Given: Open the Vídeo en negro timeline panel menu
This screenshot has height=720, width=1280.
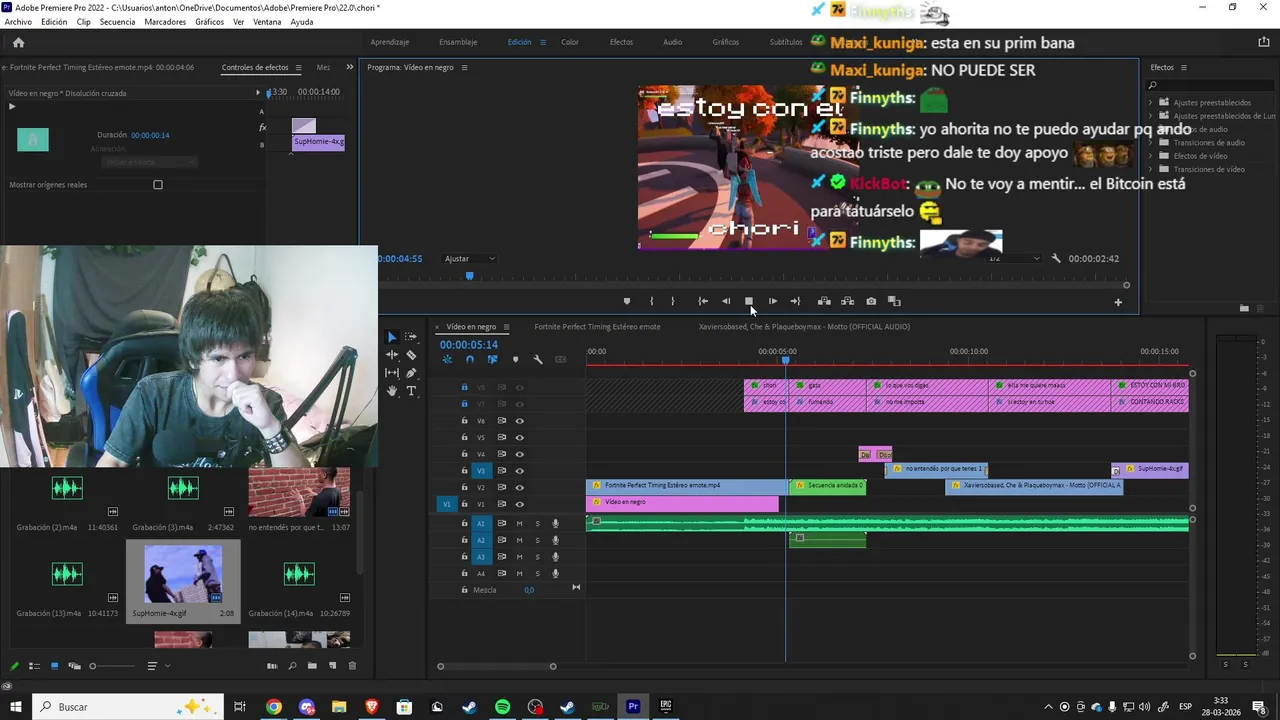Looking at the screenshot, I should (506, 327).
